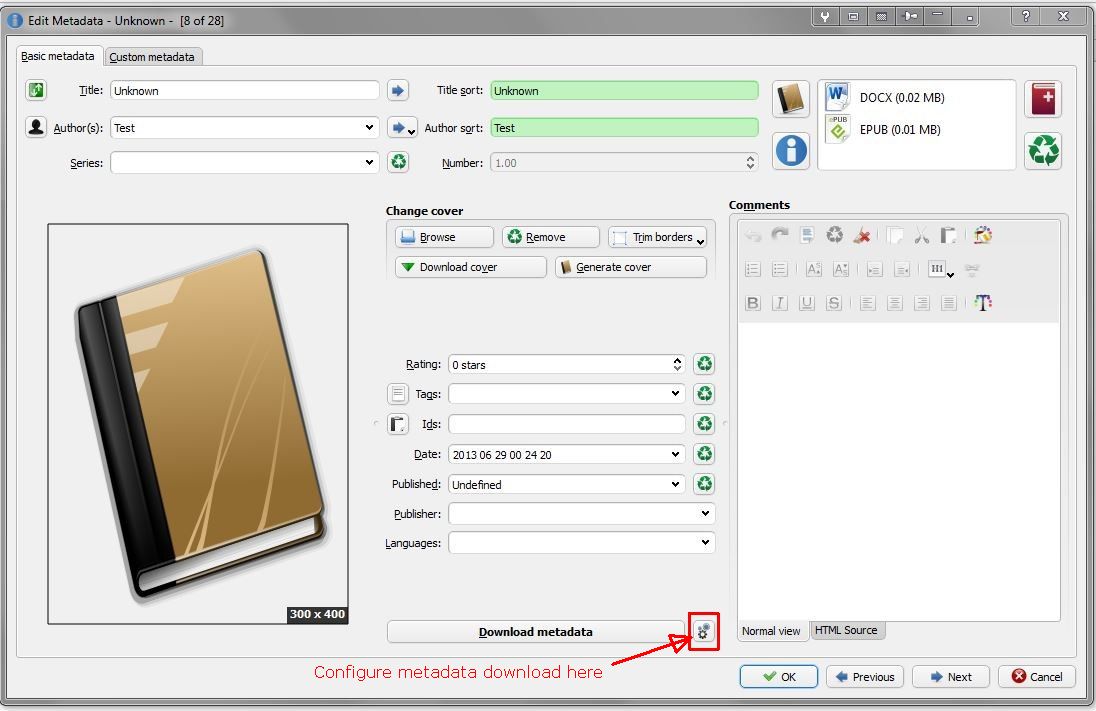Open the Published dropdown
The image size is (1096, 711).
pos(675,484)
